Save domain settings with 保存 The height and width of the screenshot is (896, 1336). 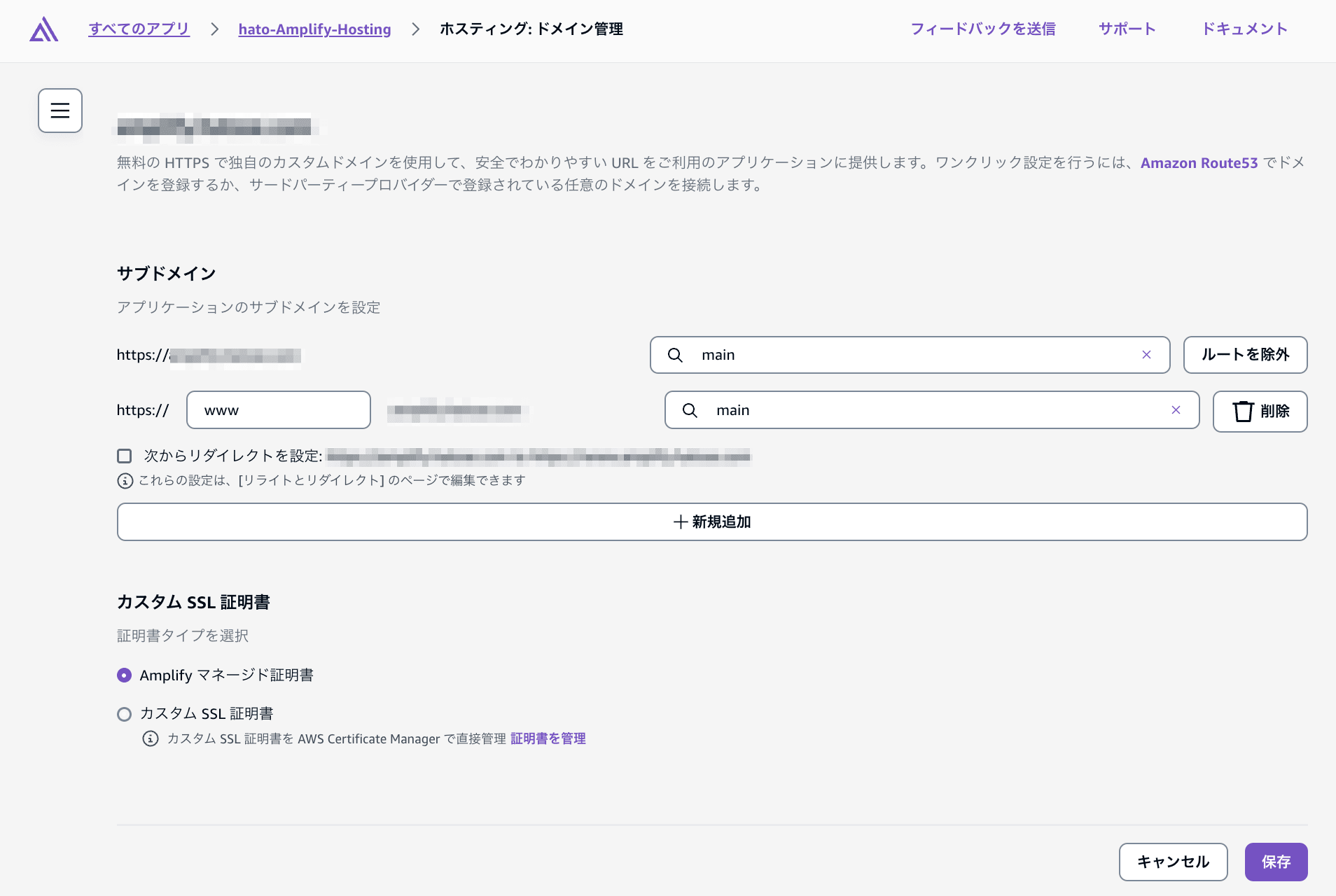coord(1276,862)
